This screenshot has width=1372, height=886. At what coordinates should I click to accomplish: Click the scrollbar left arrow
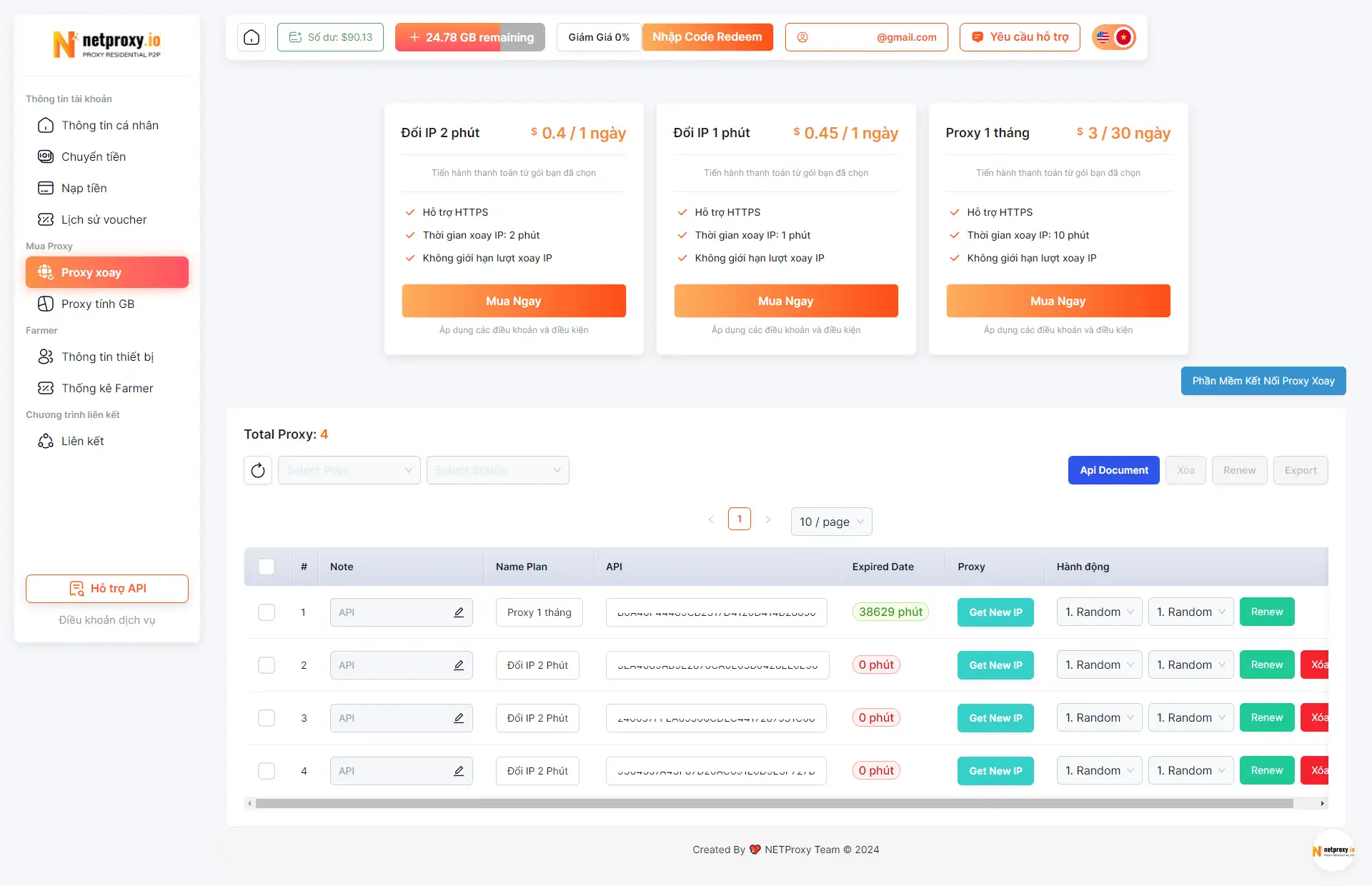[x=249, y=804]
